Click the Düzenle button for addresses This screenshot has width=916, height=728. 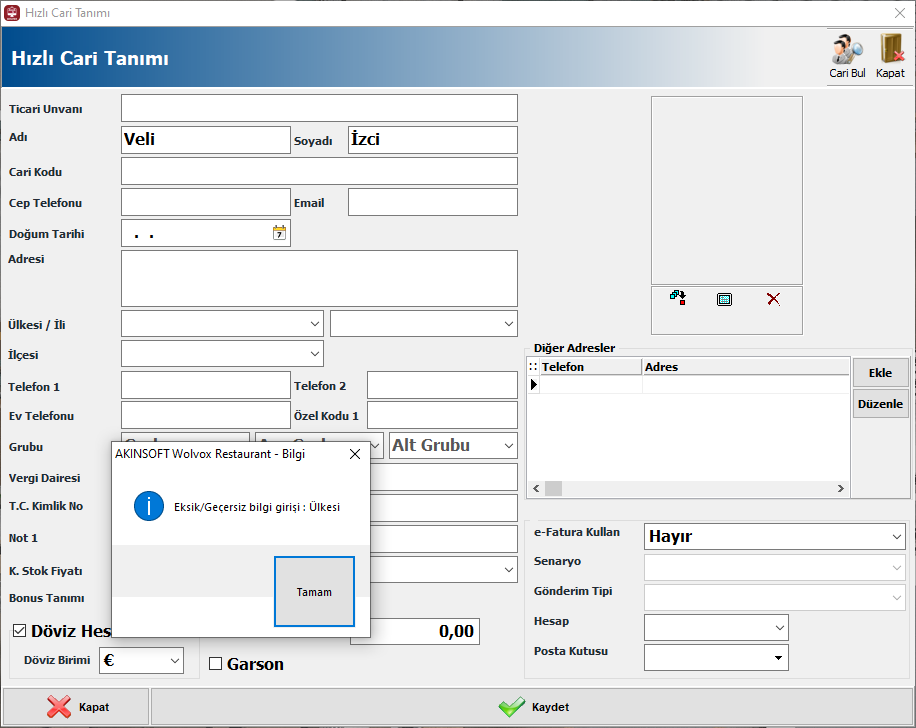880,404
